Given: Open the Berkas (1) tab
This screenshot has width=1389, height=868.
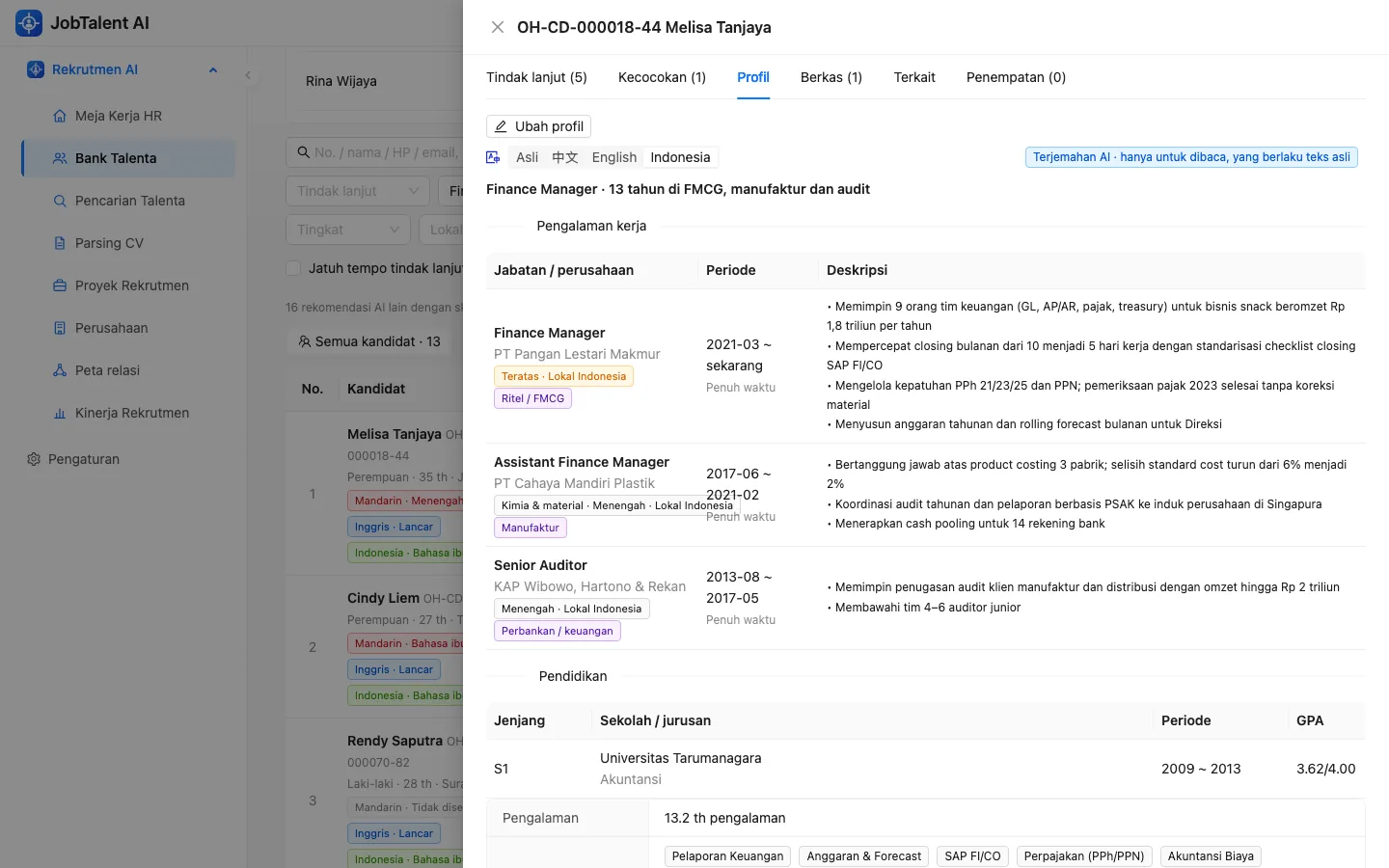Looking at the screenshot, I should 831,77.
